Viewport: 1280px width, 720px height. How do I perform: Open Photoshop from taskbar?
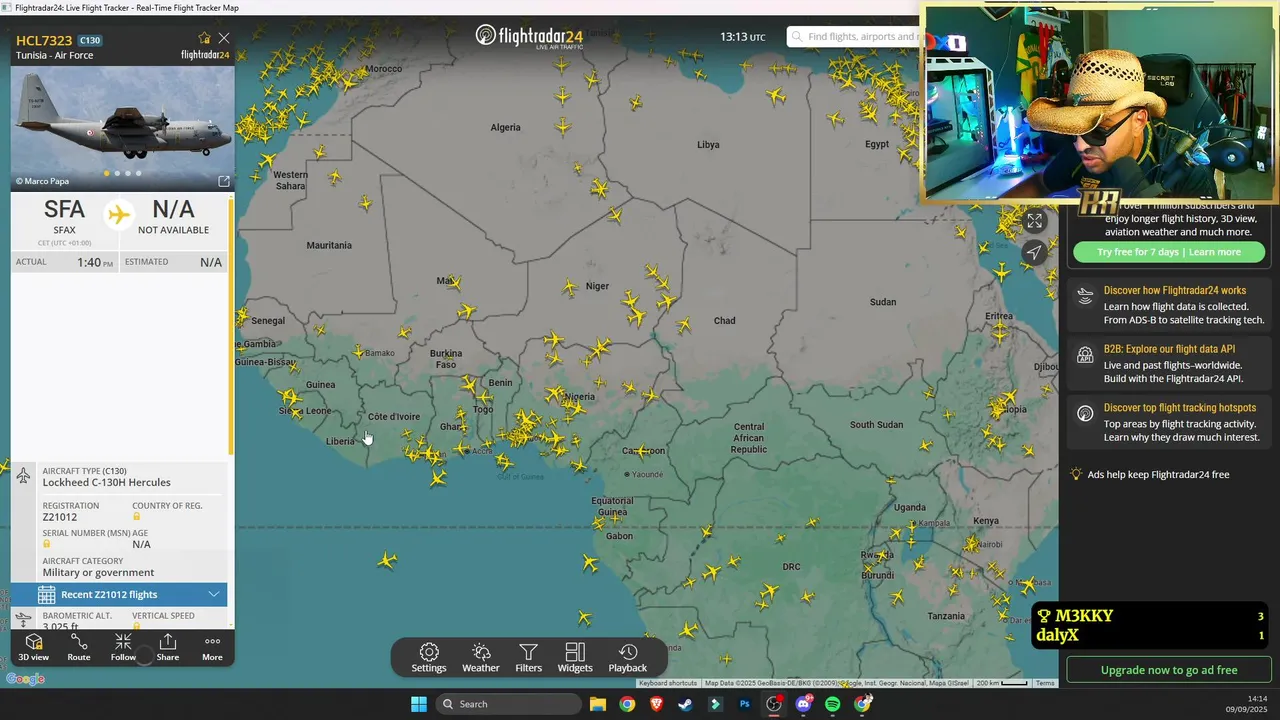coord(744,704)
